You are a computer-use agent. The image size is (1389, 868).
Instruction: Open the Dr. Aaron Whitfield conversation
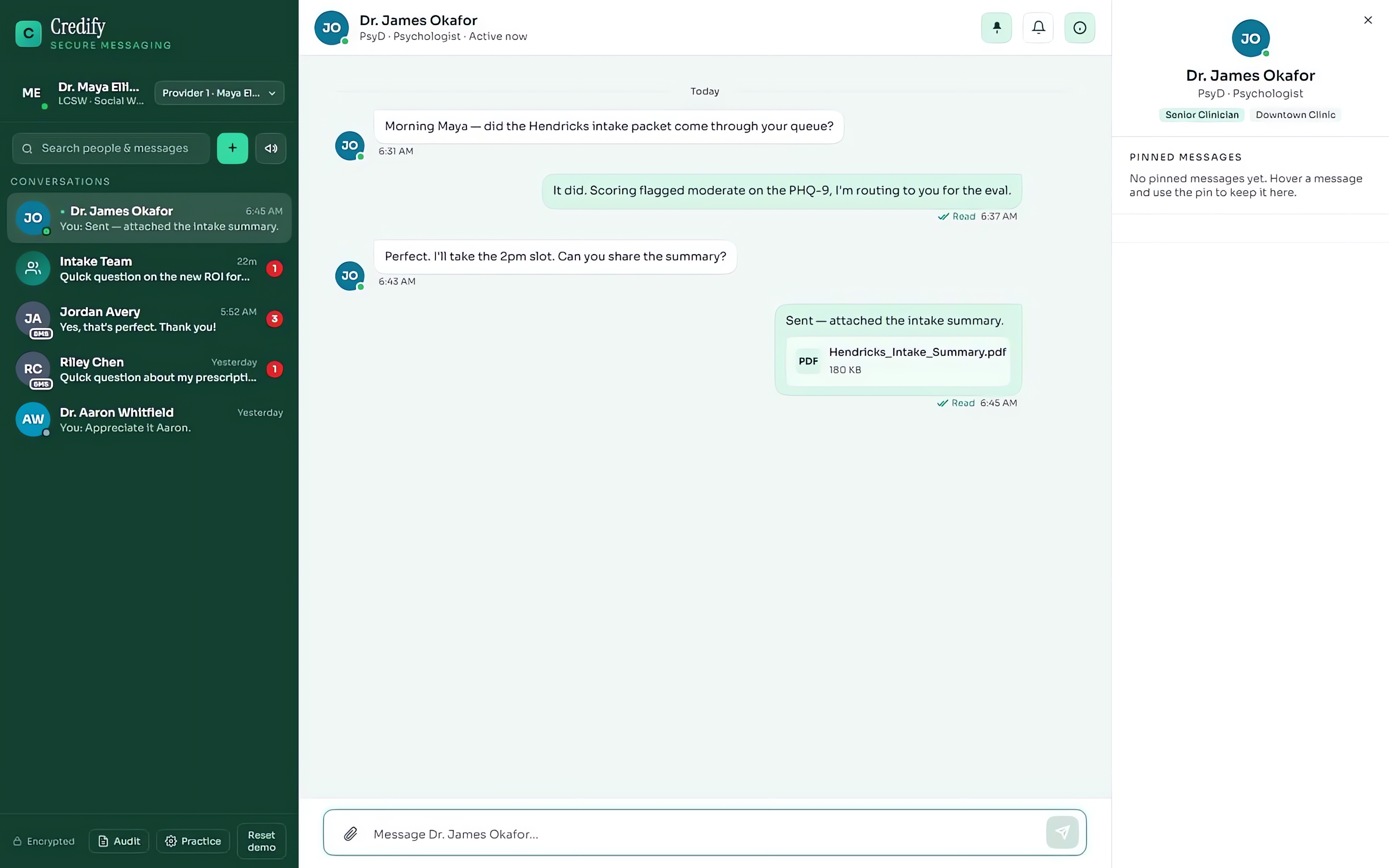click(149, 420)
